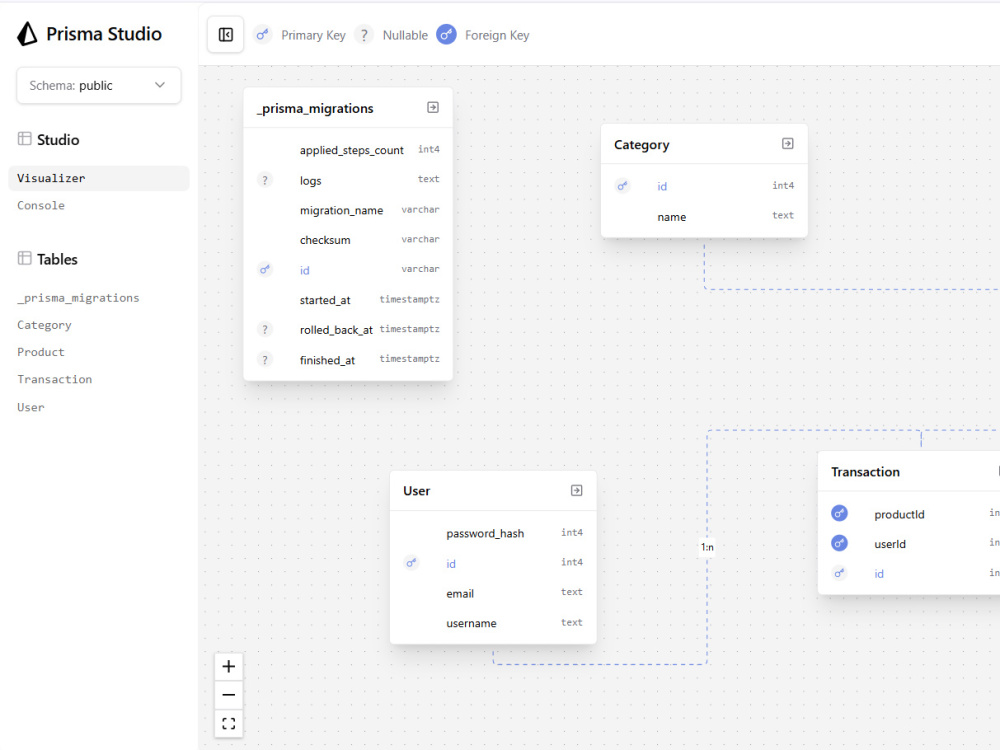Click the User table header title

coord(416,491)
